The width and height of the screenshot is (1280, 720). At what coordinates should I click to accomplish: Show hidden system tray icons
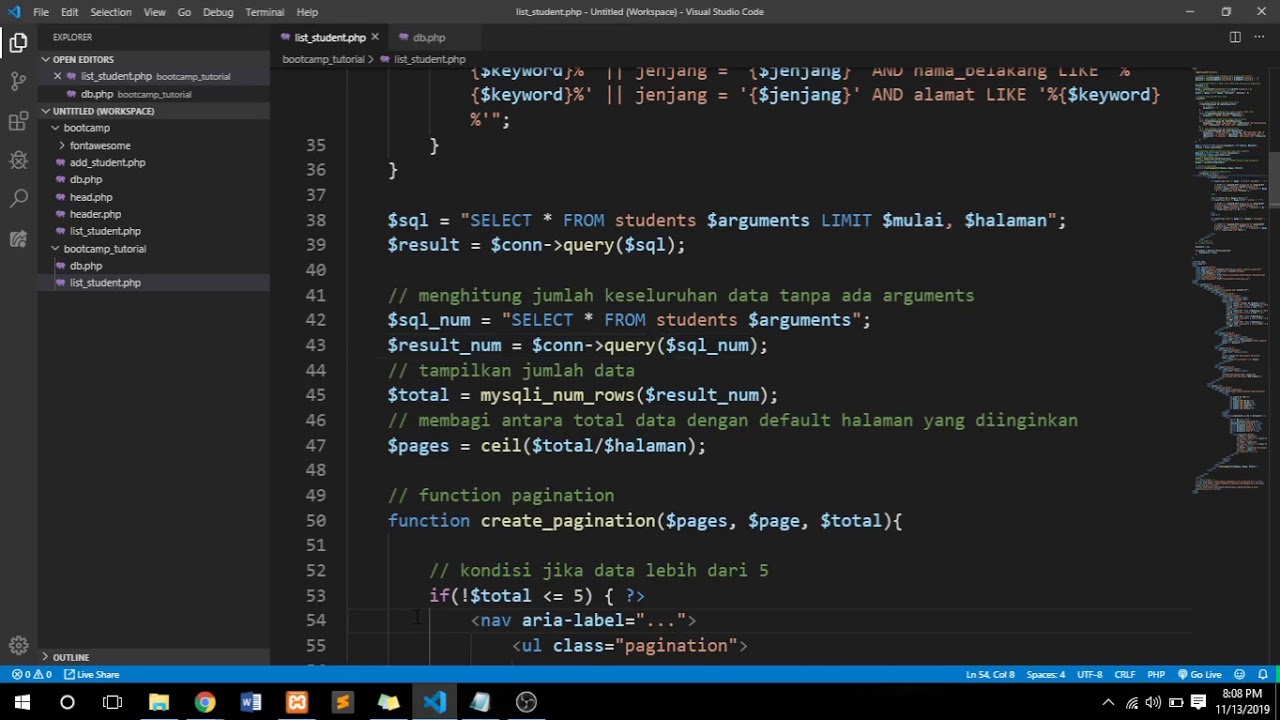[1108, 702]
